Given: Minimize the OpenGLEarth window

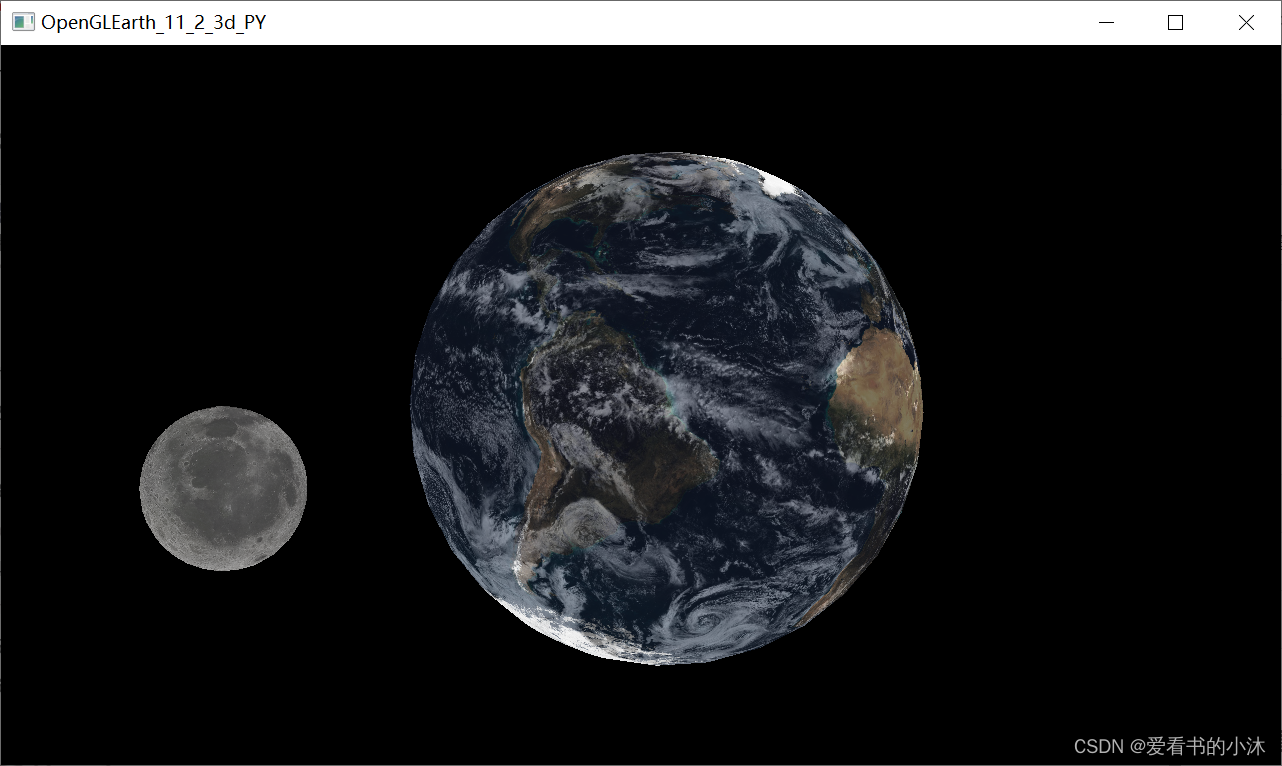Looking at the screenshot, I should click(x=1106, y=22).
